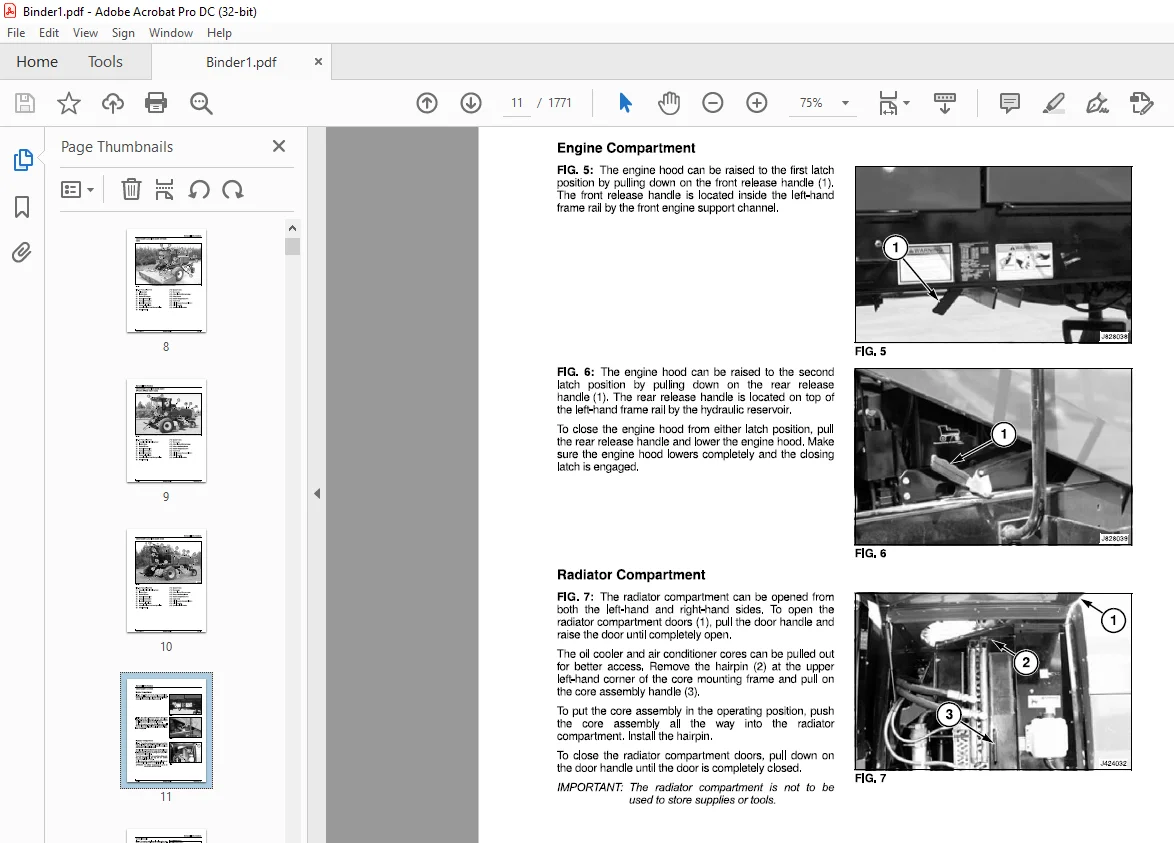
Task: Close the Binder1.pdf tab
Action: pos(318,61)
